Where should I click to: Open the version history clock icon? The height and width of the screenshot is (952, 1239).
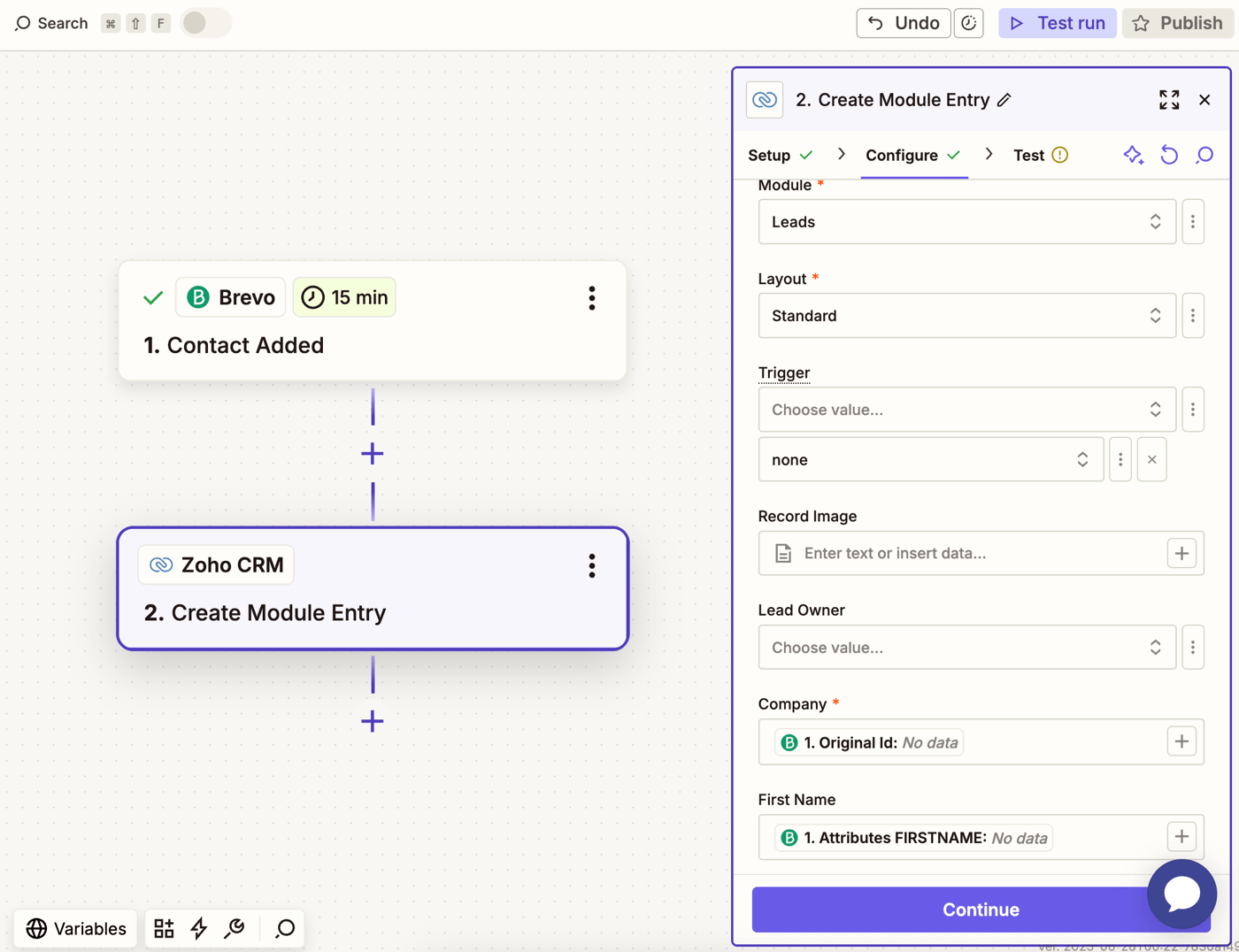pos(969,23)
